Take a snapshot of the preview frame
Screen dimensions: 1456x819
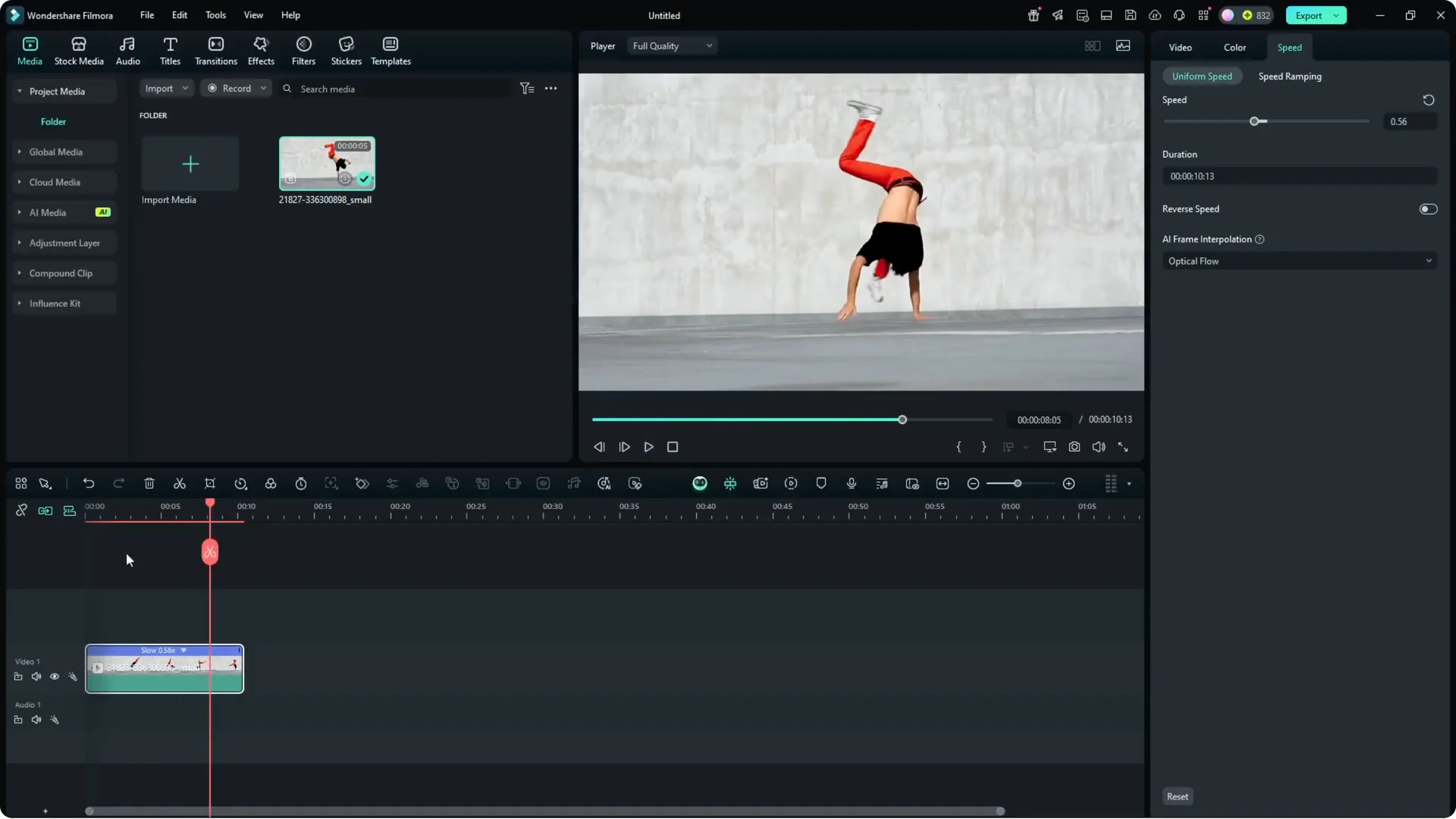1075,447
